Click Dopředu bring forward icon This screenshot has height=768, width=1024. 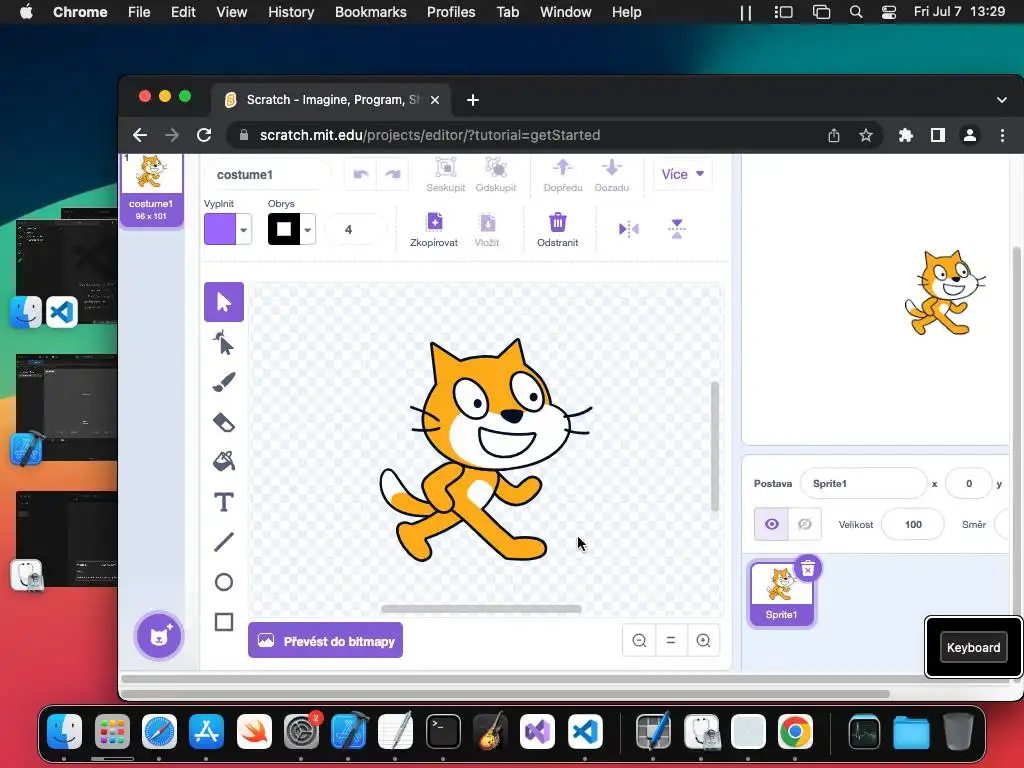click(x=563, y=168)
